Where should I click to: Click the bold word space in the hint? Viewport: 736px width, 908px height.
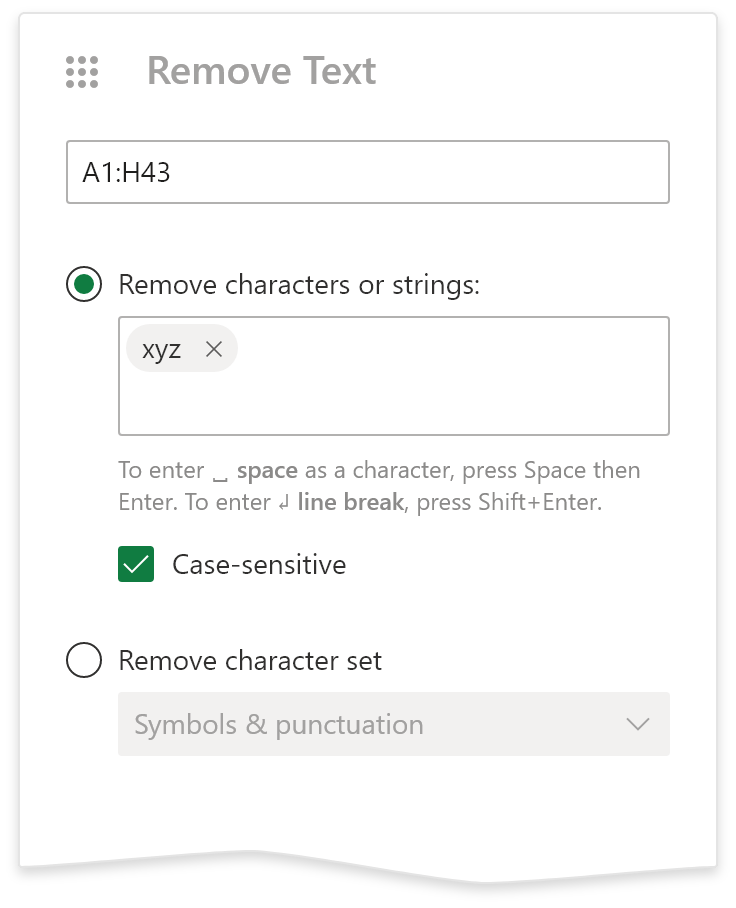(x=267, y=470)
